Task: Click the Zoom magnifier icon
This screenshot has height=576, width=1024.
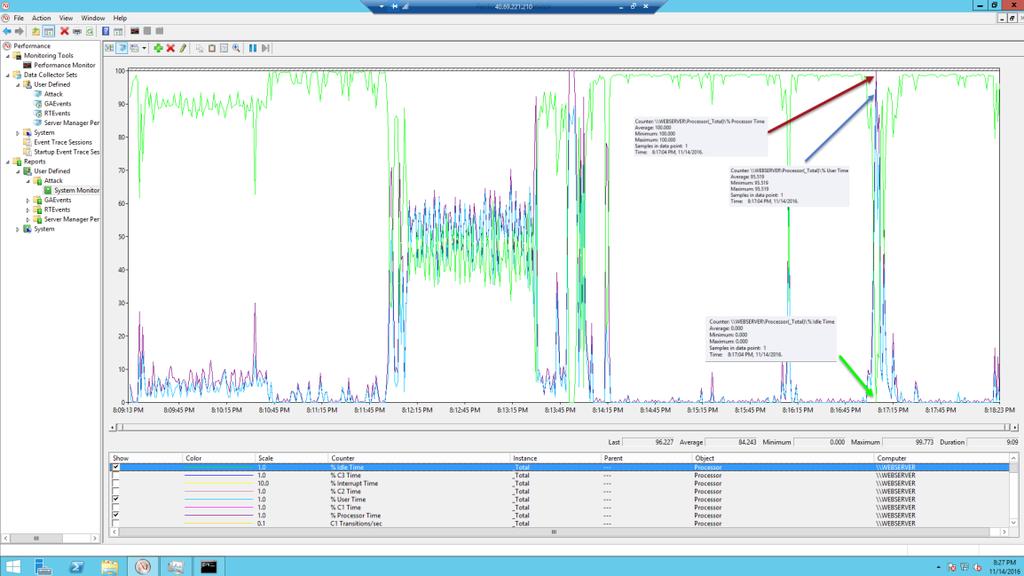Action: (x=236, y=48)
